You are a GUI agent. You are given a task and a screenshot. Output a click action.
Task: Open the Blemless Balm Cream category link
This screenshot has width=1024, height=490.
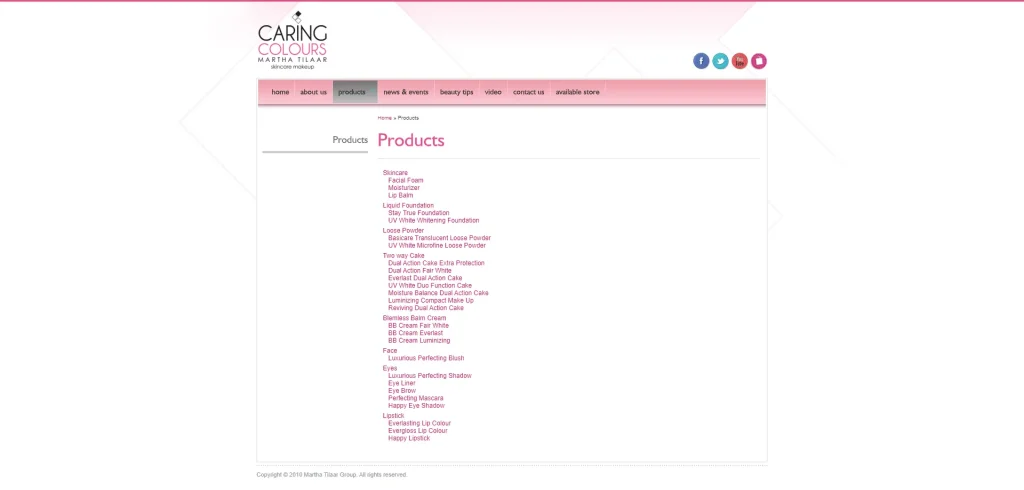click(415, 318)
